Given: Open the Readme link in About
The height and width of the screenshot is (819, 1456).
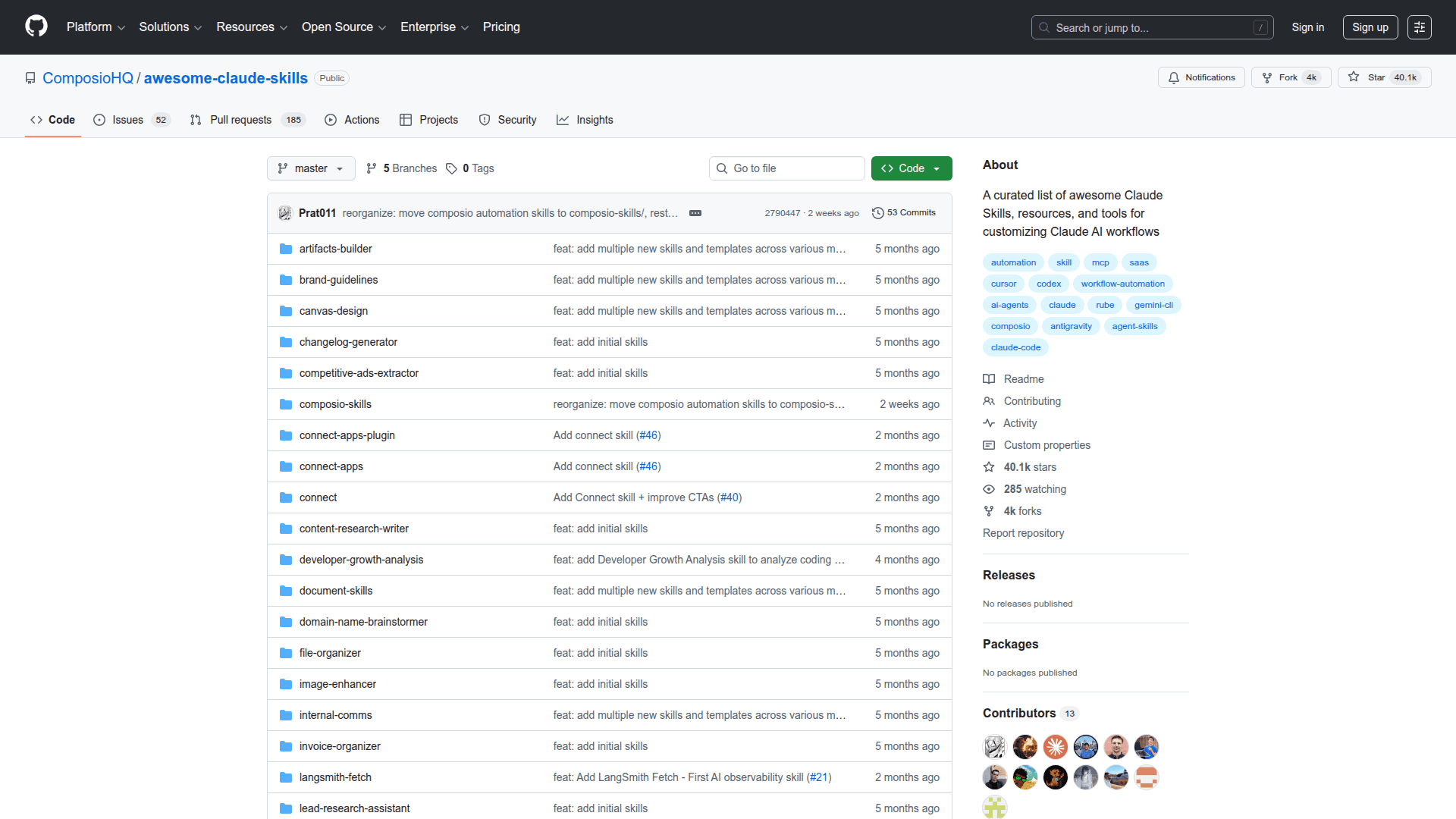Looking at the screenshot, I should click(1023, 379).
